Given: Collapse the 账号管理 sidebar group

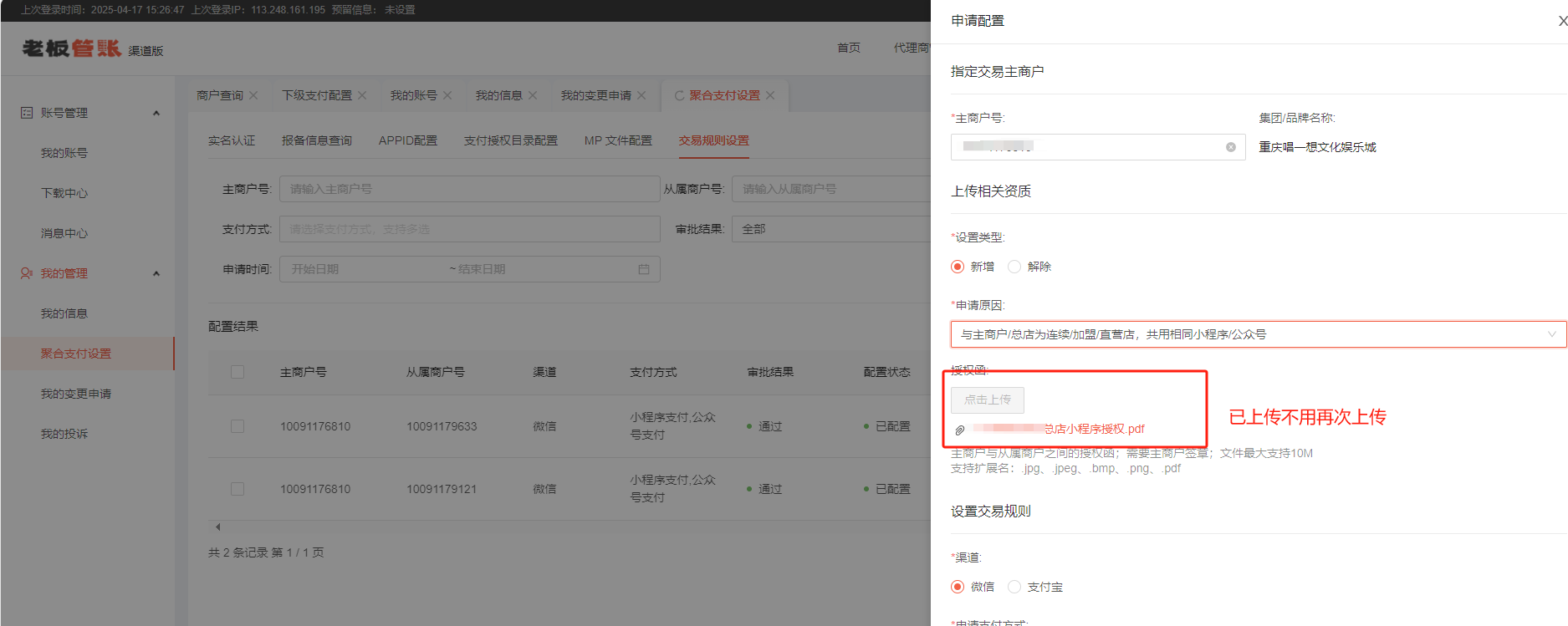Looking at the screenshot, I should (x=156, y=113).
